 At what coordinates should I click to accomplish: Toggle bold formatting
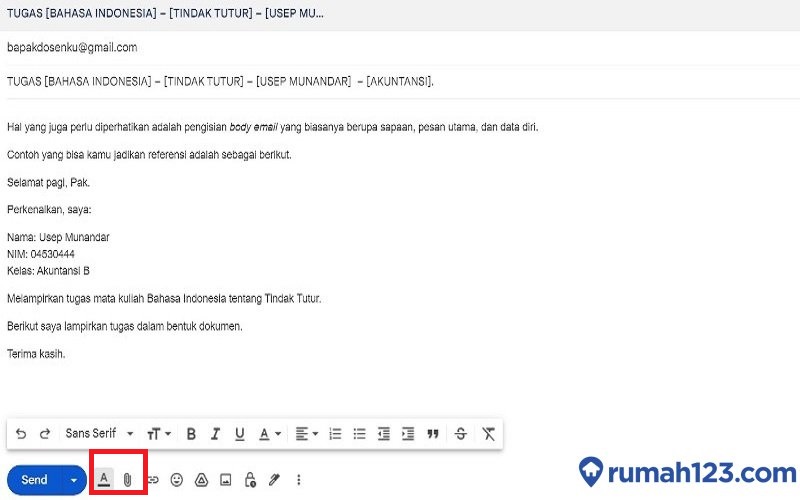pos(191,434)
